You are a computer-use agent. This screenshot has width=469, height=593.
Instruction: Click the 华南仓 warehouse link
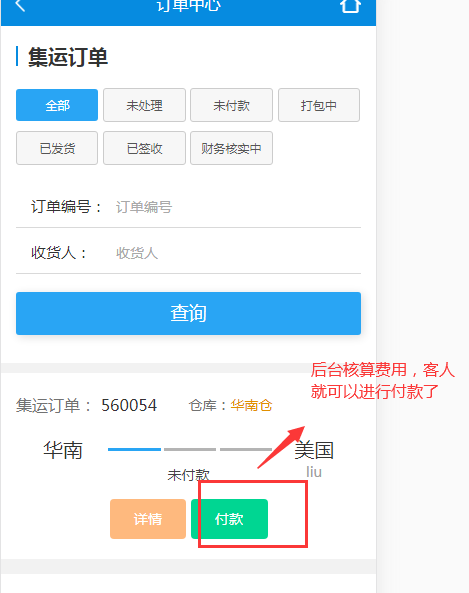pos(252,405)
